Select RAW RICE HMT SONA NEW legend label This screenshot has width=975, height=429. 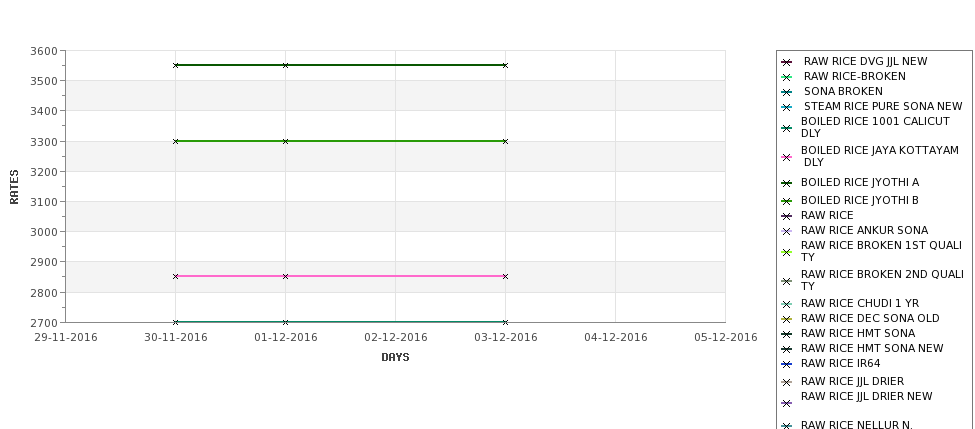(872, 349)
